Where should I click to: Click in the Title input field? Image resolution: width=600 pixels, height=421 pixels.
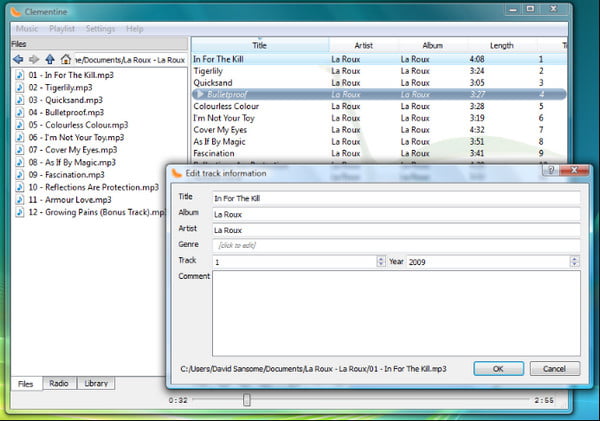396,198
